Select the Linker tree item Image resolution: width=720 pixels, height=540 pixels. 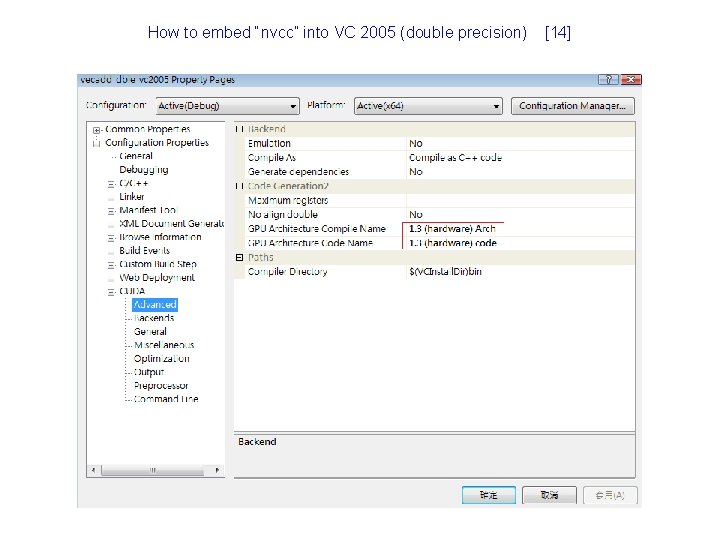[x=132, y=197]
